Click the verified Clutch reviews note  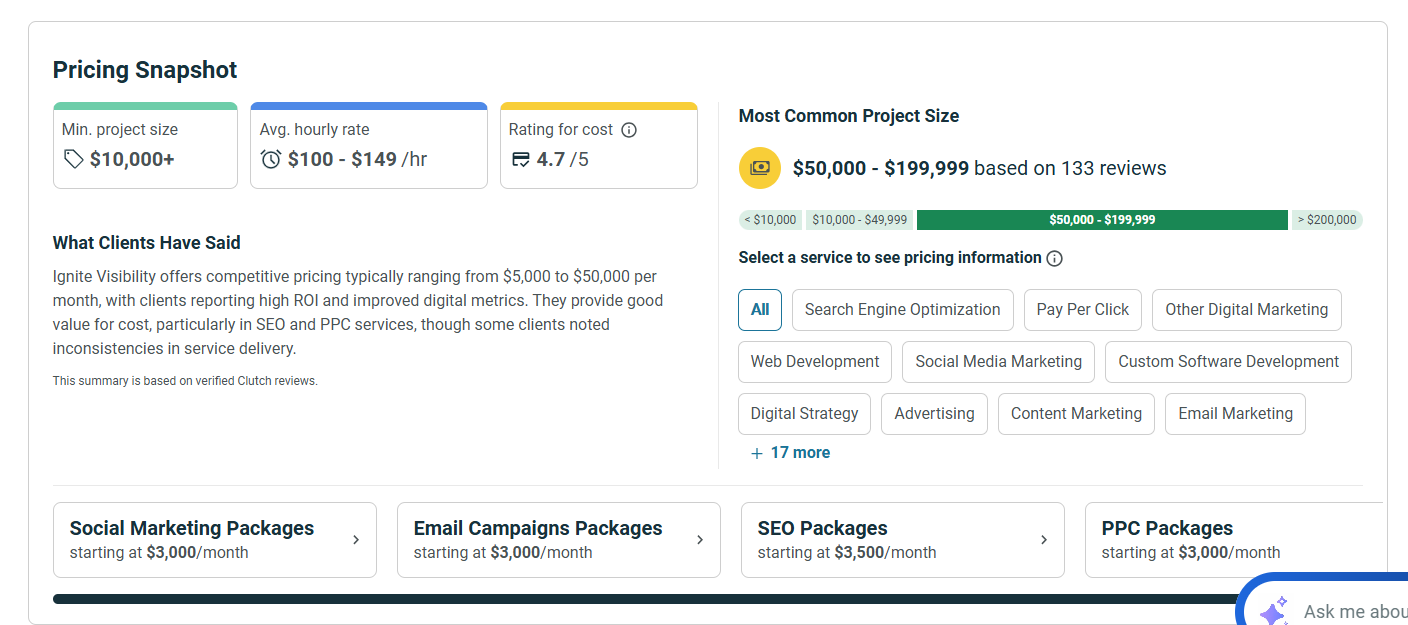185,381
